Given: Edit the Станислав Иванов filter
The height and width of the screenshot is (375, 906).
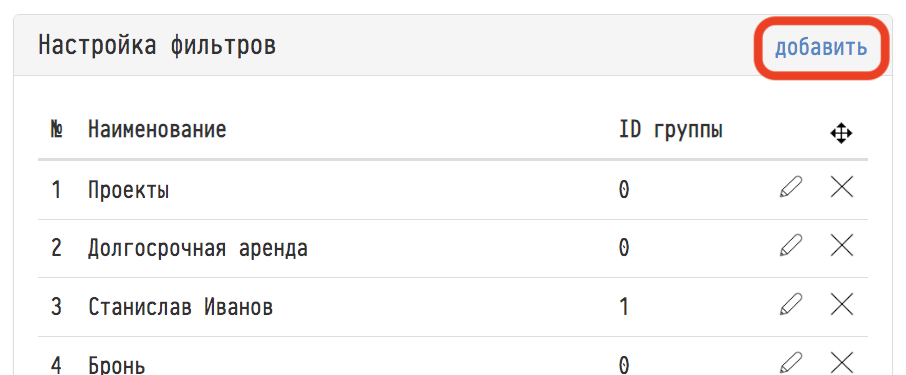Looking at the screenshot, I should point(790,305).
